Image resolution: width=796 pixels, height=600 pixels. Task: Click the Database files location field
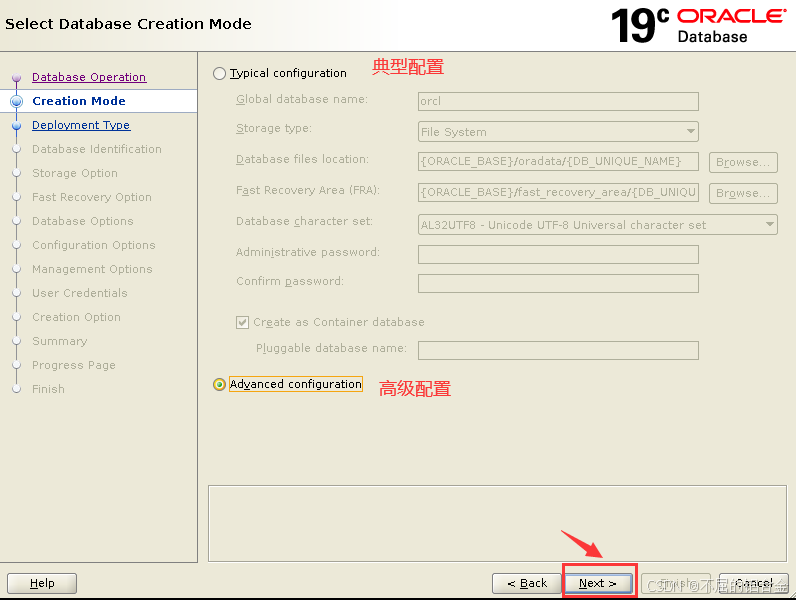558,162
